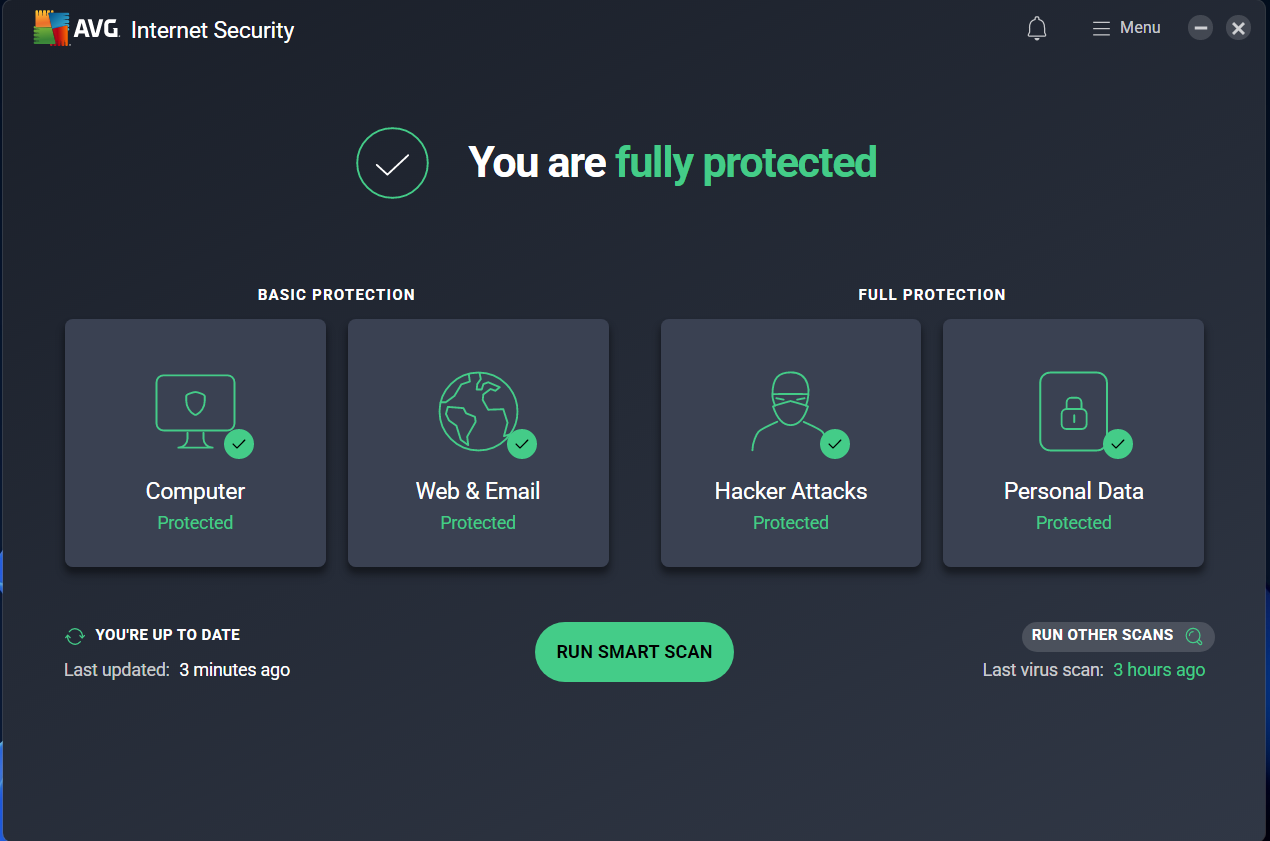
Task: Start scanning with Run Smart Scan button
Action: click(x=634, y=652)
